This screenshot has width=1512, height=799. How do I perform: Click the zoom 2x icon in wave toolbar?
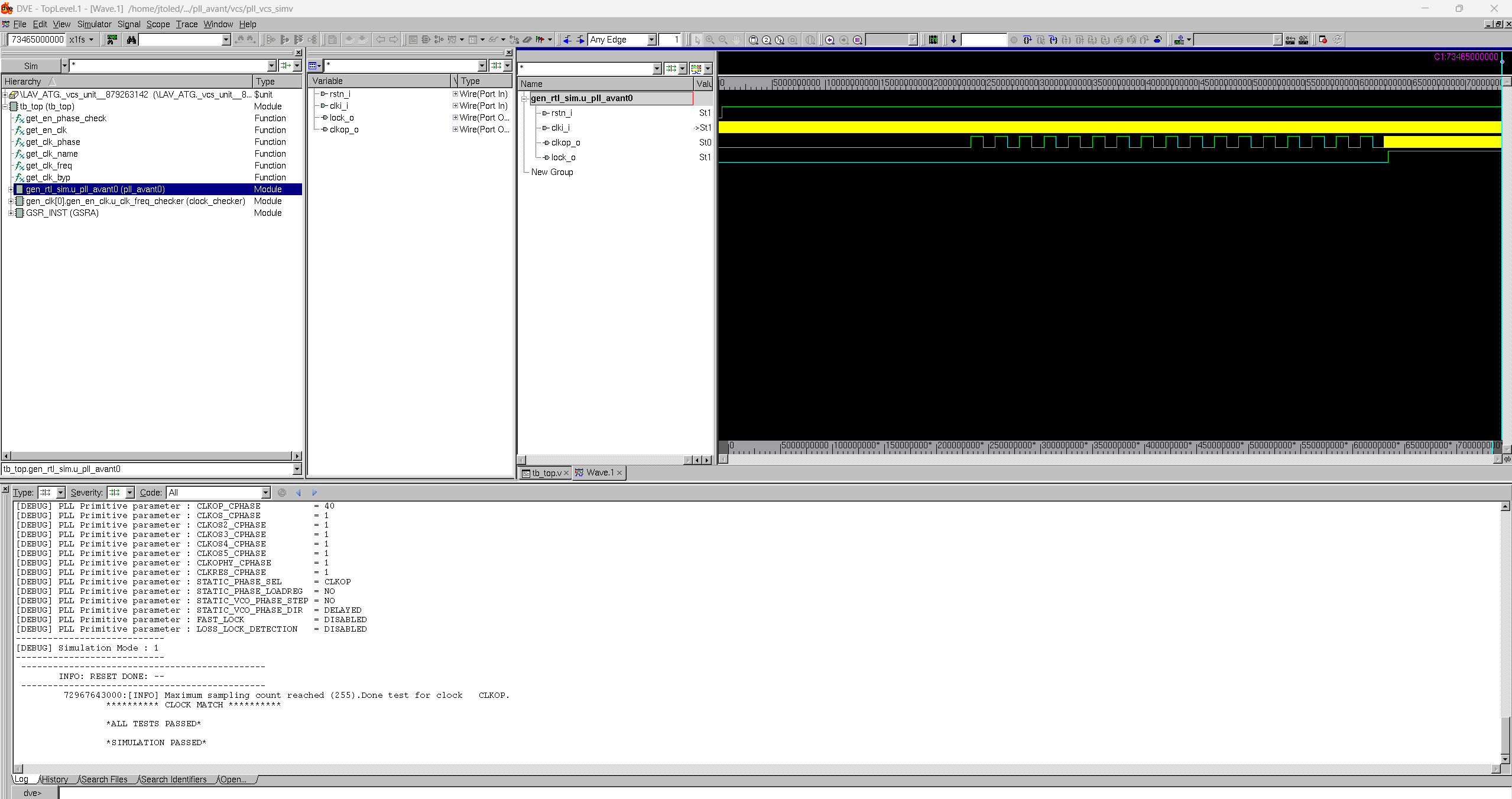click(767, 40)
